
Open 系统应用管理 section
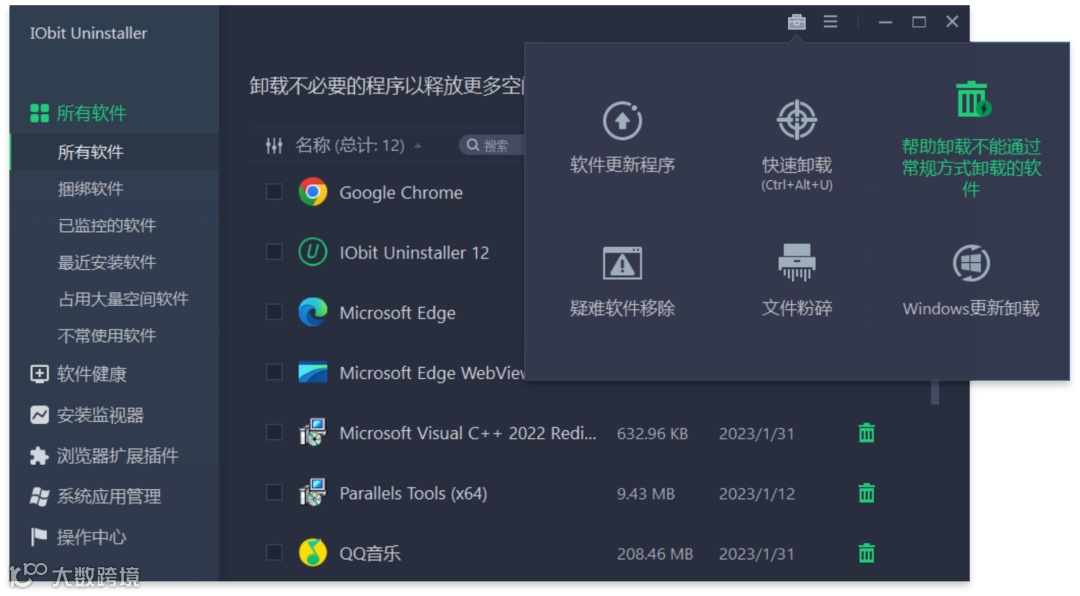(x=96, y=496)
